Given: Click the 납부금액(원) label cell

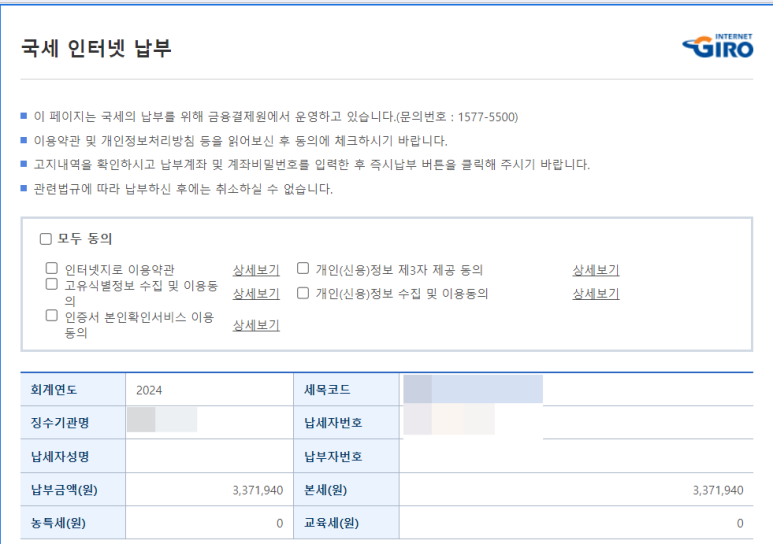Looking at the screenshot, I should [73, 490].
